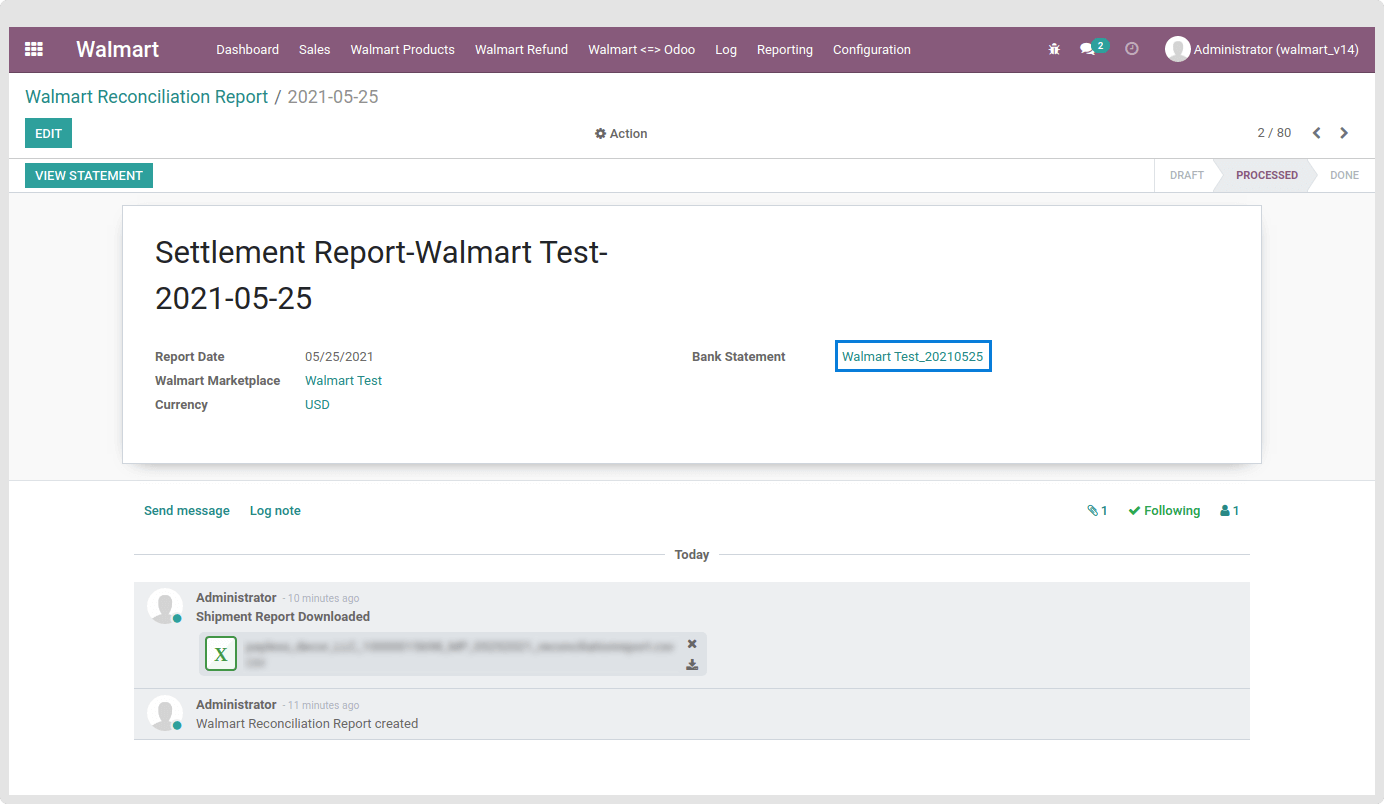
Task: Click the Administrator avatar in top bar
Action: 1177,49
